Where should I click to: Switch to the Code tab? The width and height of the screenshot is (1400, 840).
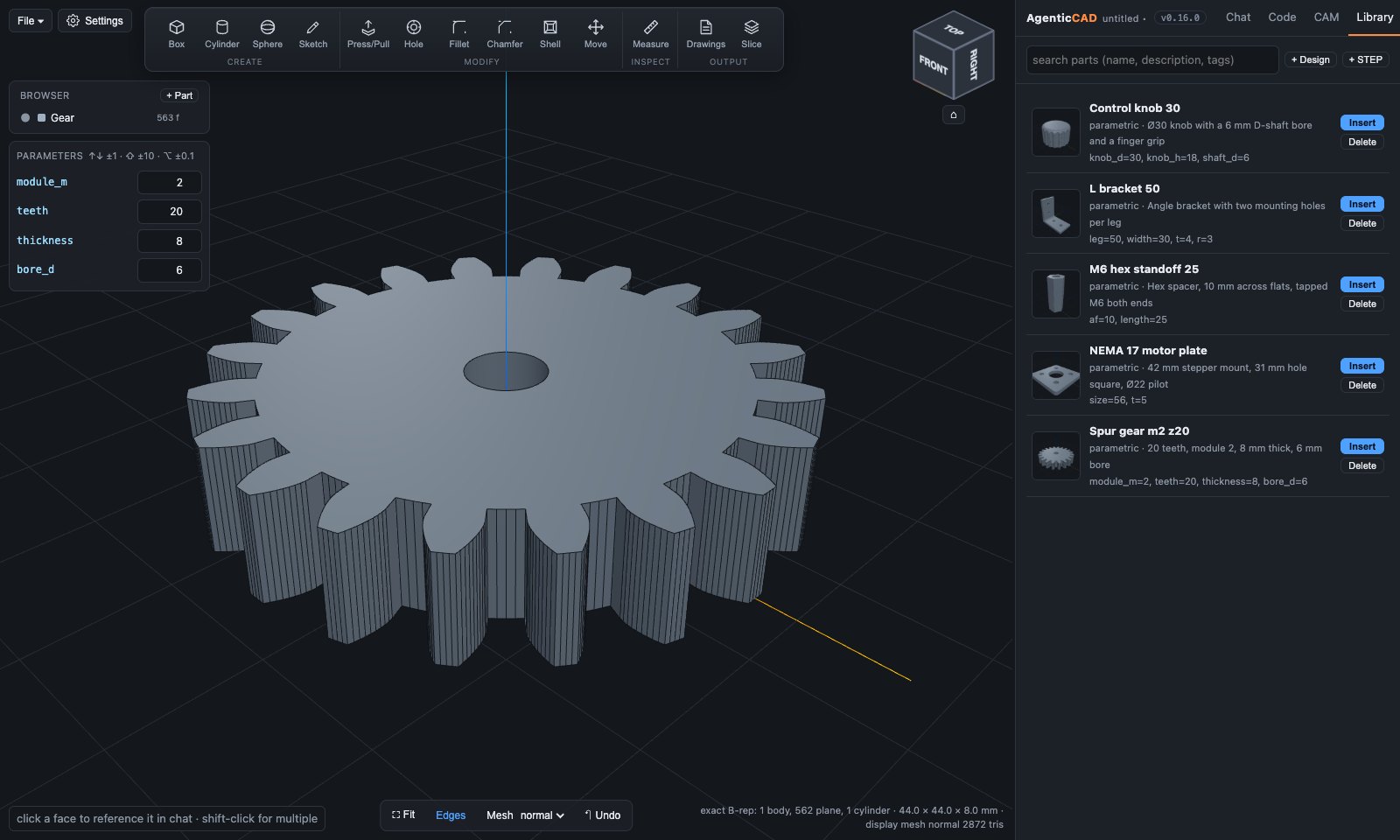pyautogui.click(x=1282, y=17)
